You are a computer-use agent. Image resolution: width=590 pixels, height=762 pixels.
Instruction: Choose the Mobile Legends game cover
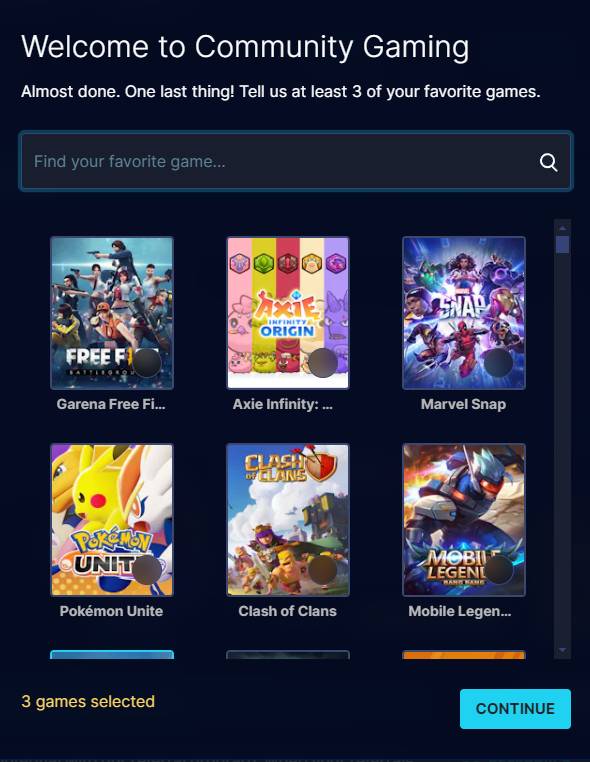pos(464,520)
